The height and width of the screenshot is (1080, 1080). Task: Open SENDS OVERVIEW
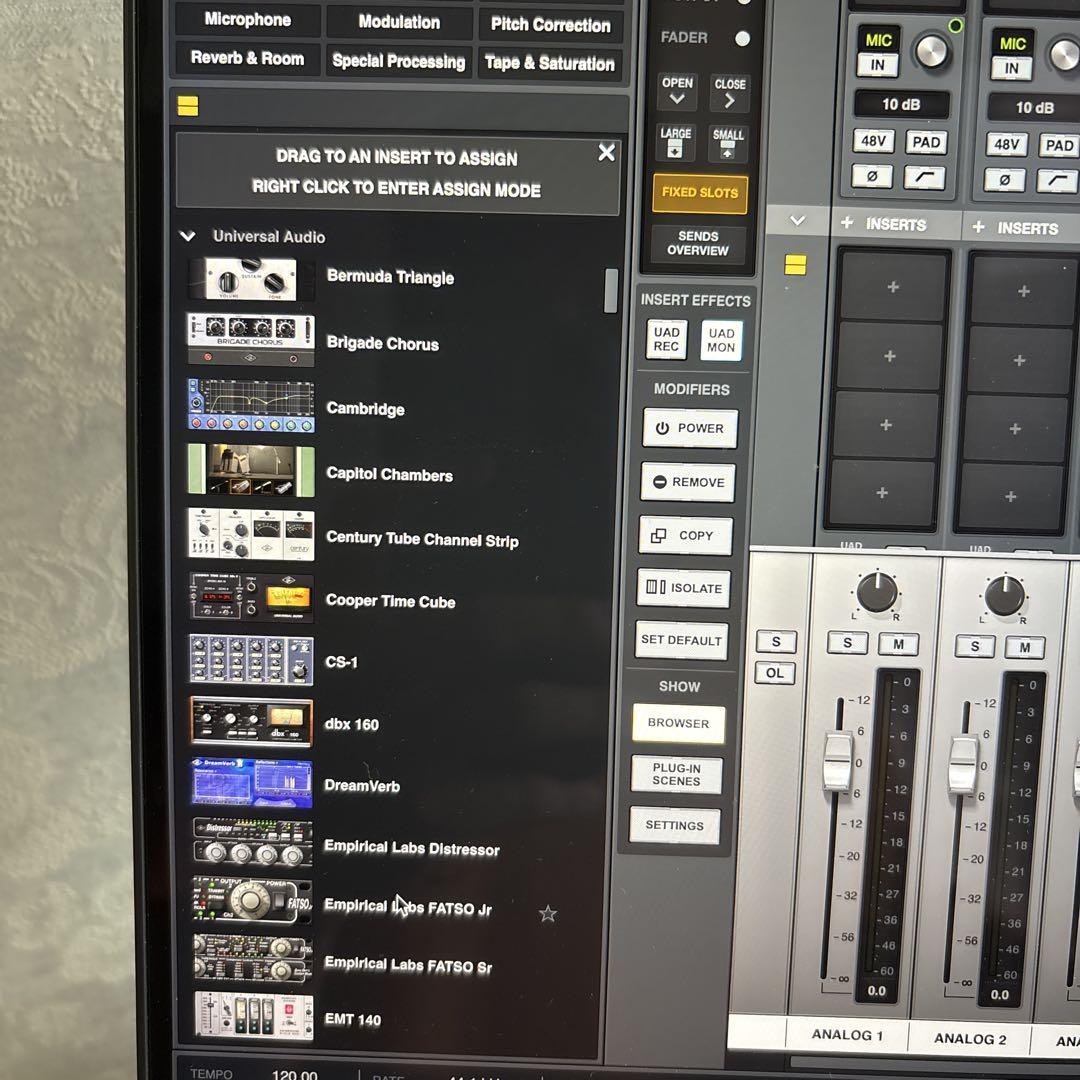click(x=698, y=244)
